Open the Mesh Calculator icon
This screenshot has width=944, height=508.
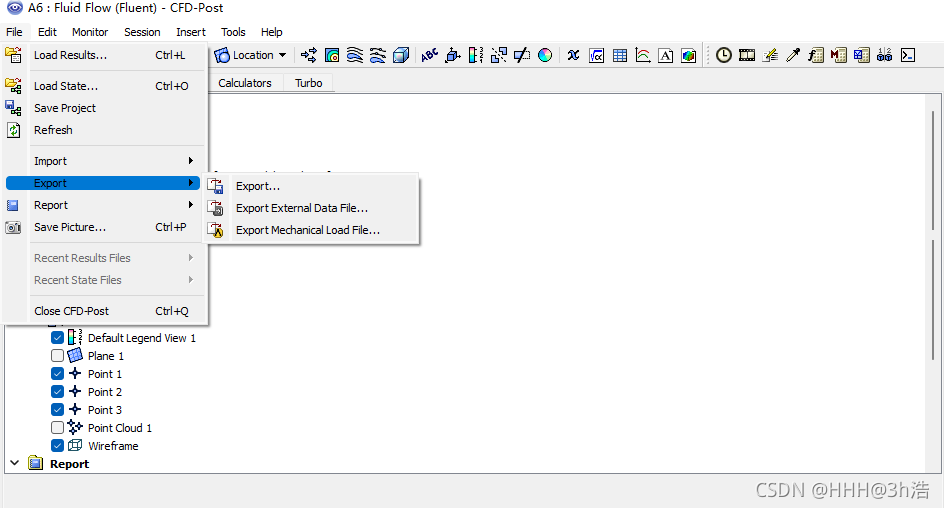point(862,55)
